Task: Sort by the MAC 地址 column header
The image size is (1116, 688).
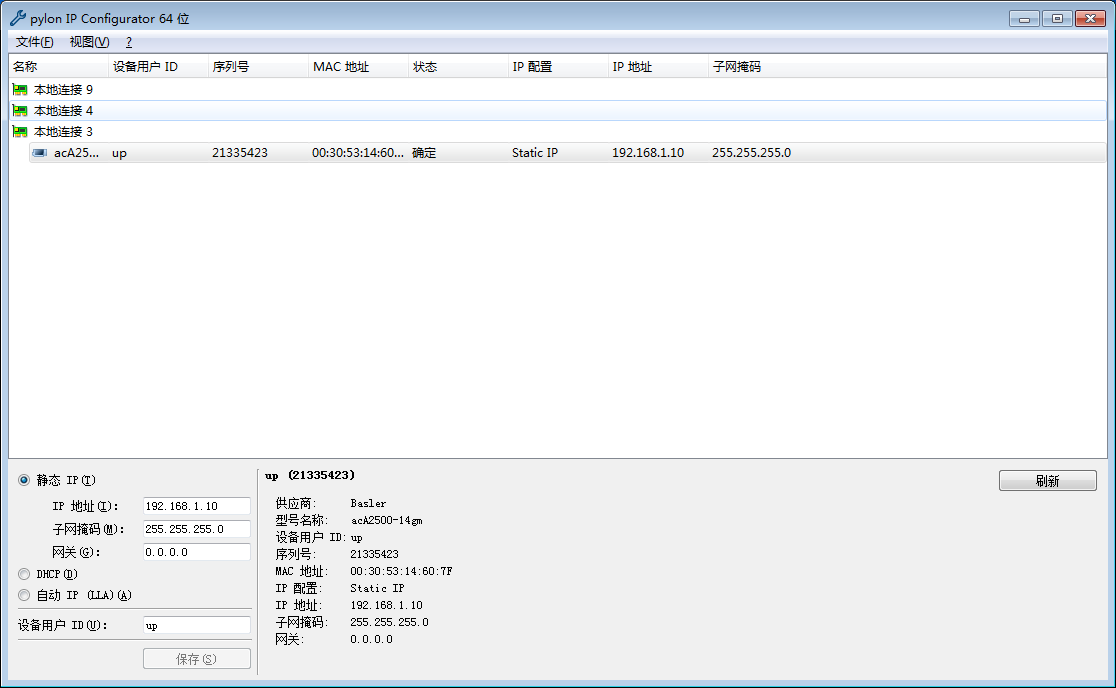Action: coord(357,67)
